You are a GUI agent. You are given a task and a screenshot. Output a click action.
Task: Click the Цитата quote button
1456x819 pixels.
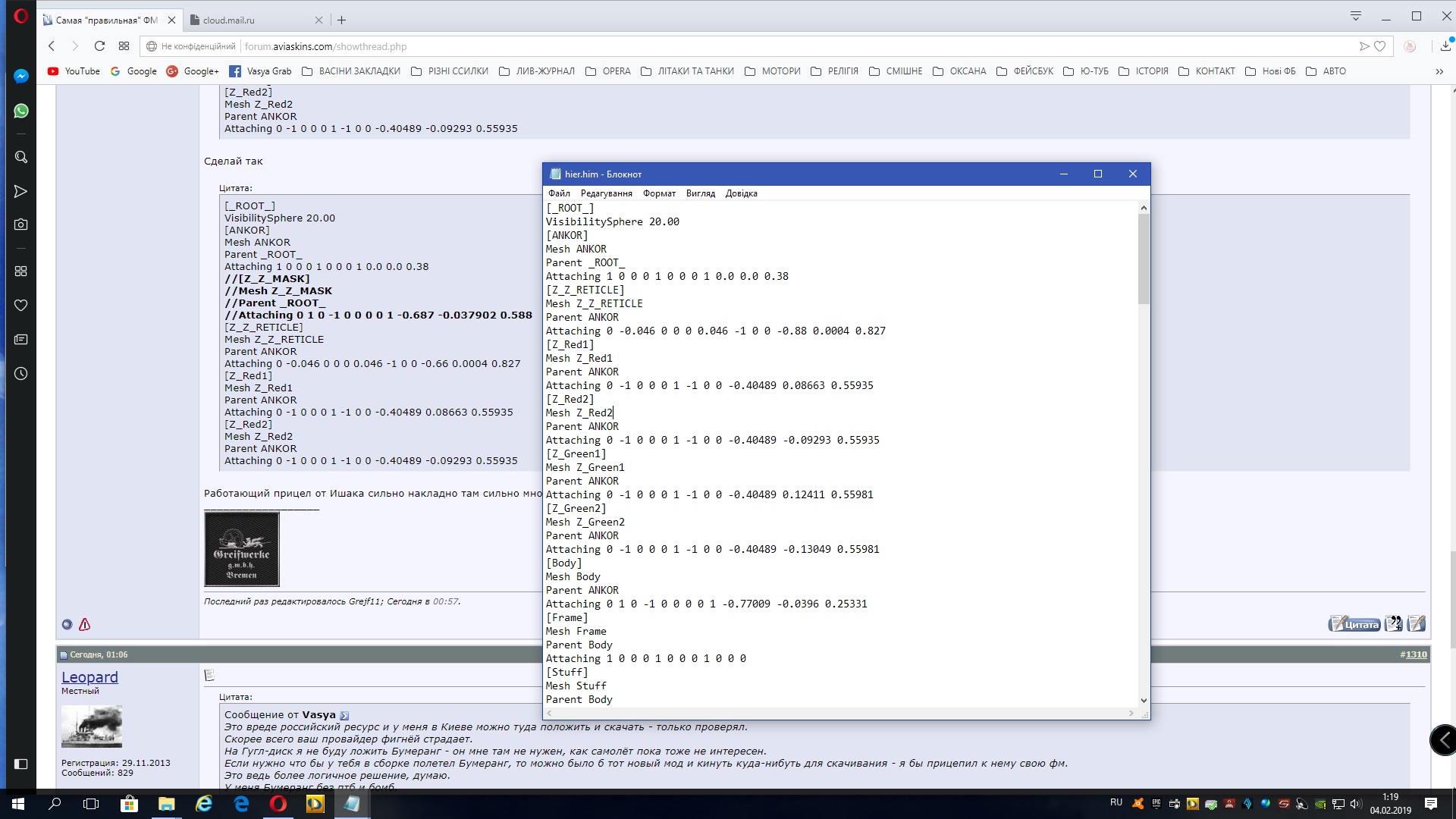pos(1354,624)
